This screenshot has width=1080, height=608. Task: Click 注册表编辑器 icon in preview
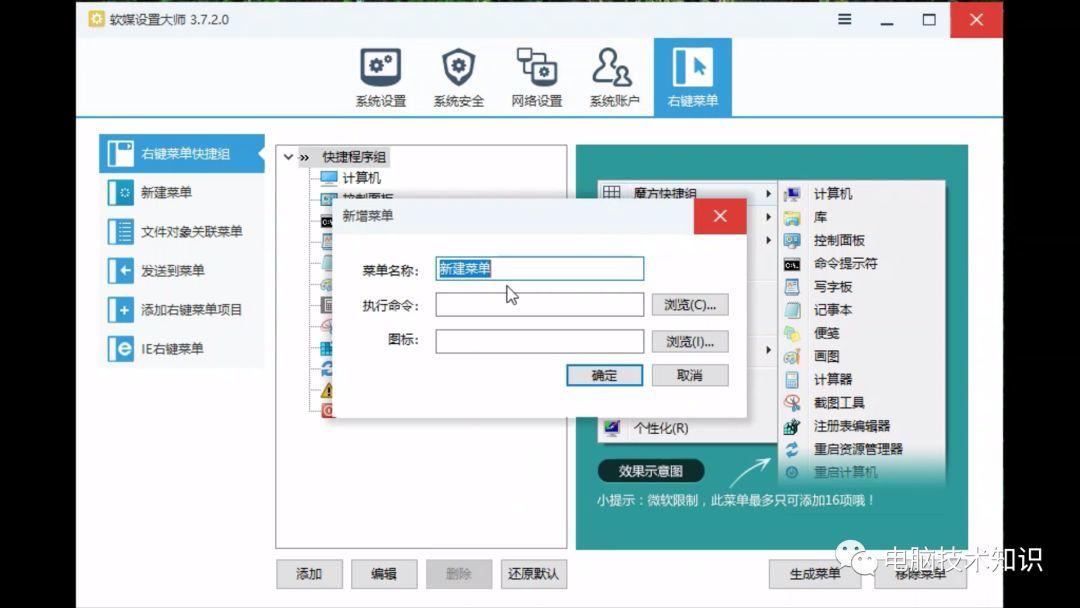click(792, 426)
